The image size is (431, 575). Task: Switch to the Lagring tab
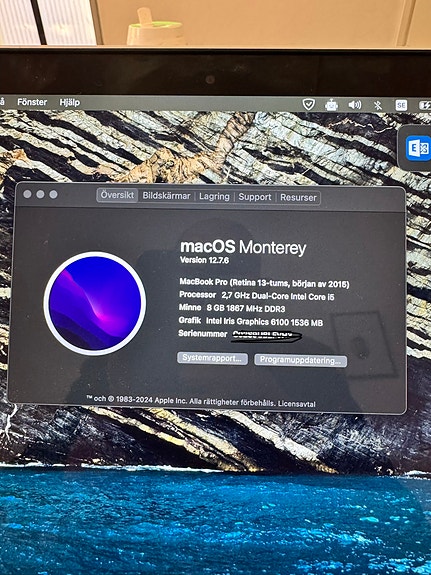214,197
